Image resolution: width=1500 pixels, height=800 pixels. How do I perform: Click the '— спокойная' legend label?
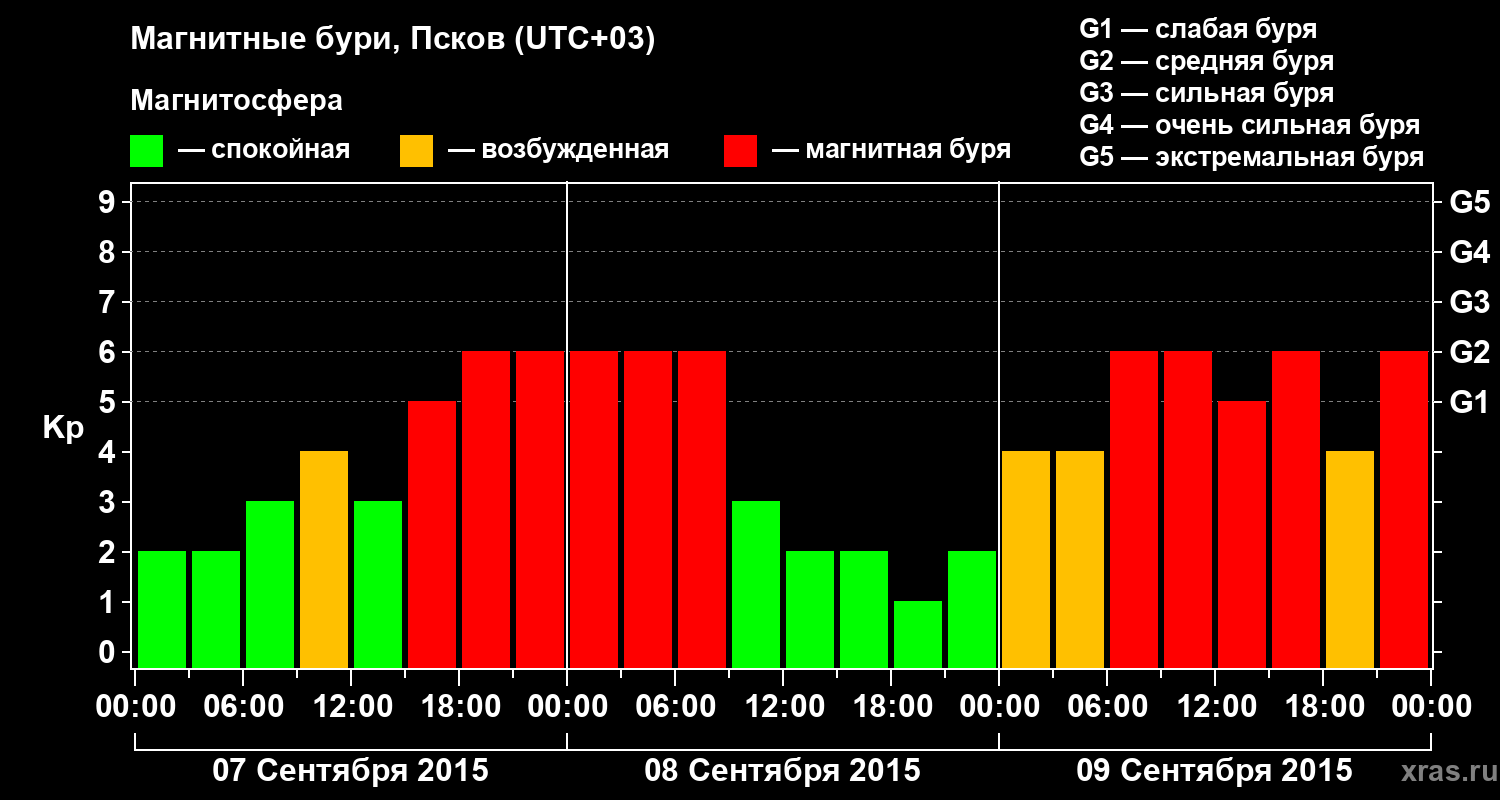(x=264, y=150)
